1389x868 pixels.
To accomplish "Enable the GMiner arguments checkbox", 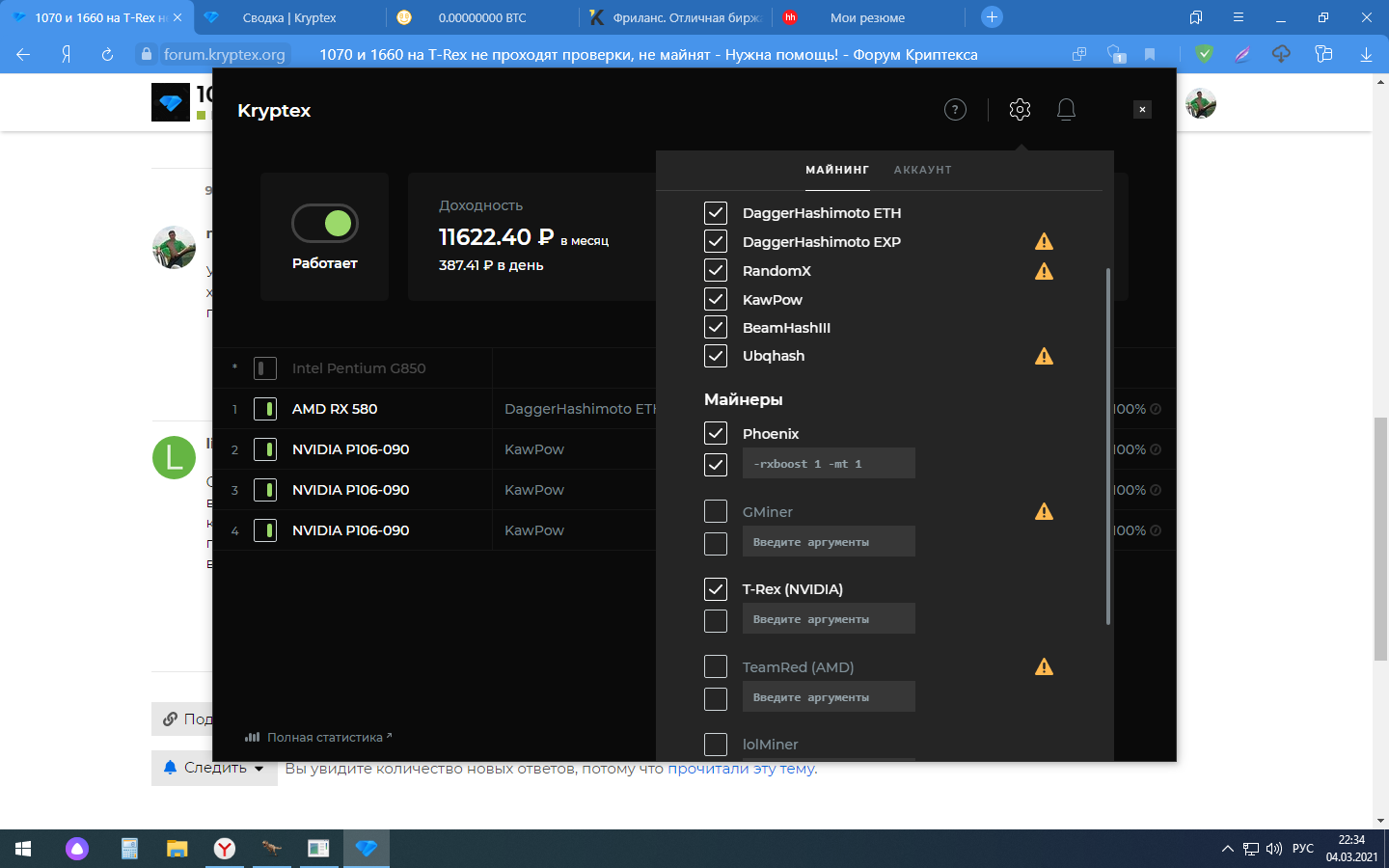I will click(716, 544).
